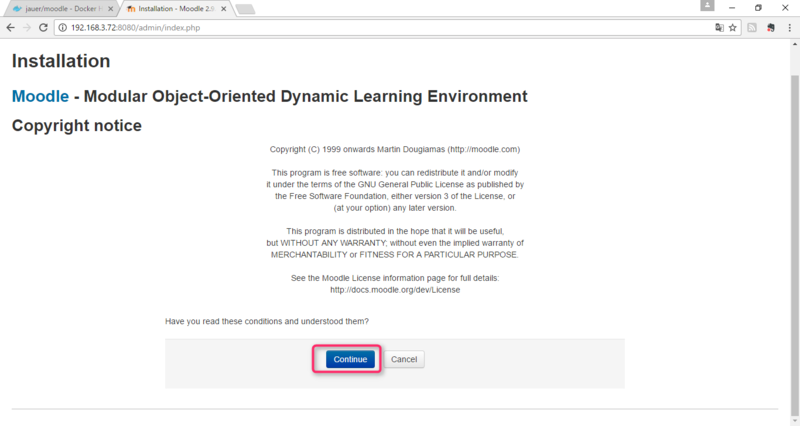The height and width of the screenshot is (426, 800).
Task: Reload the page with the refresh icon
Action: (43, 28)
